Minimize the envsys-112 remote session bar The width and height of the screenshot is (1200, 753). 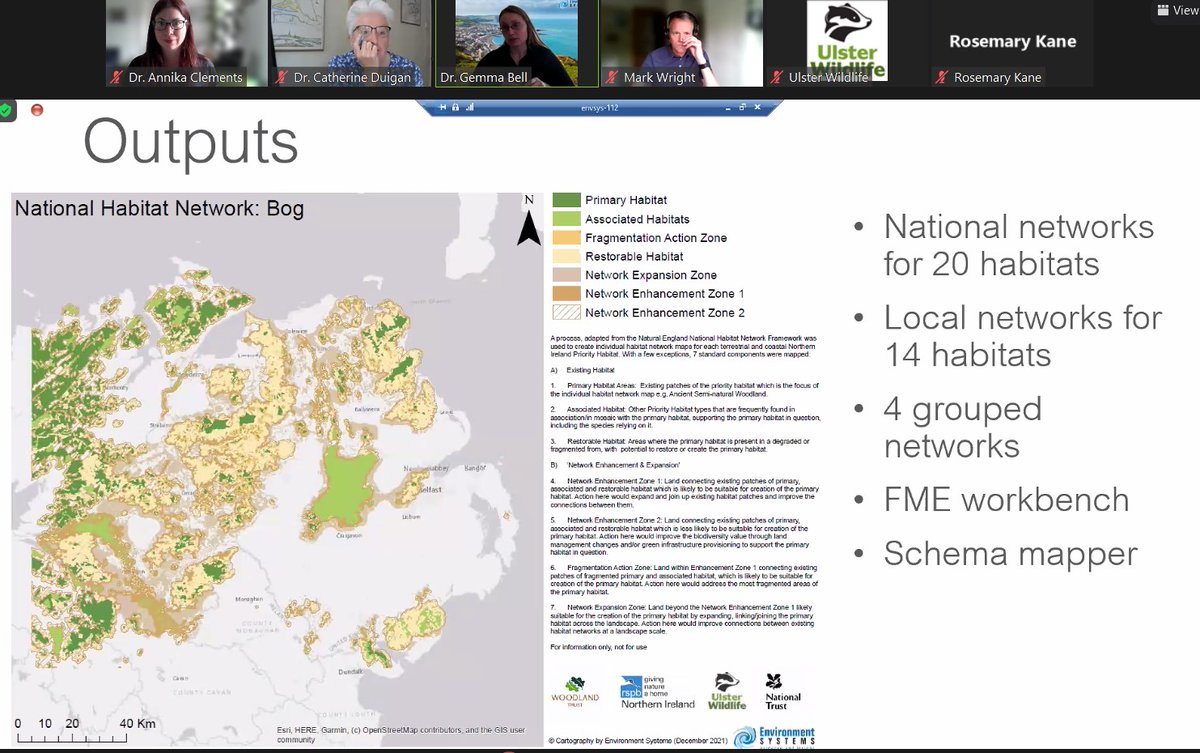(x=727, y=108)
